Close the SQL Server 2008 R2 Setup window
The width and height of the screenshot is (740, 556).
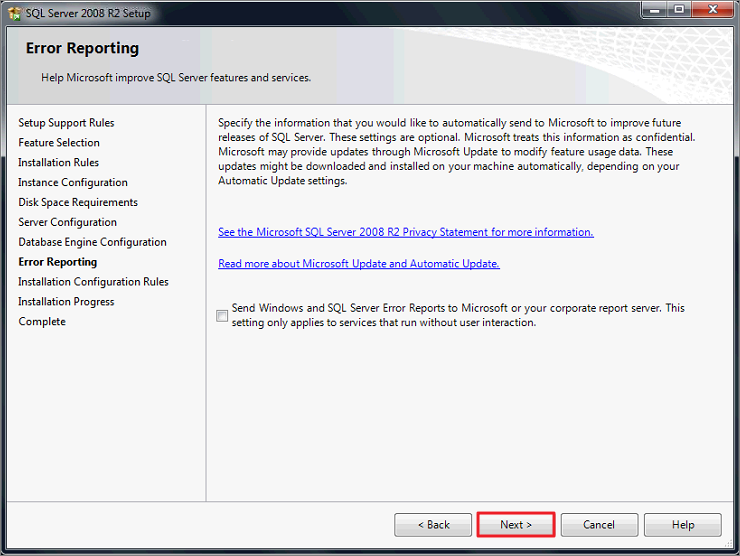(x=713, y=9)
